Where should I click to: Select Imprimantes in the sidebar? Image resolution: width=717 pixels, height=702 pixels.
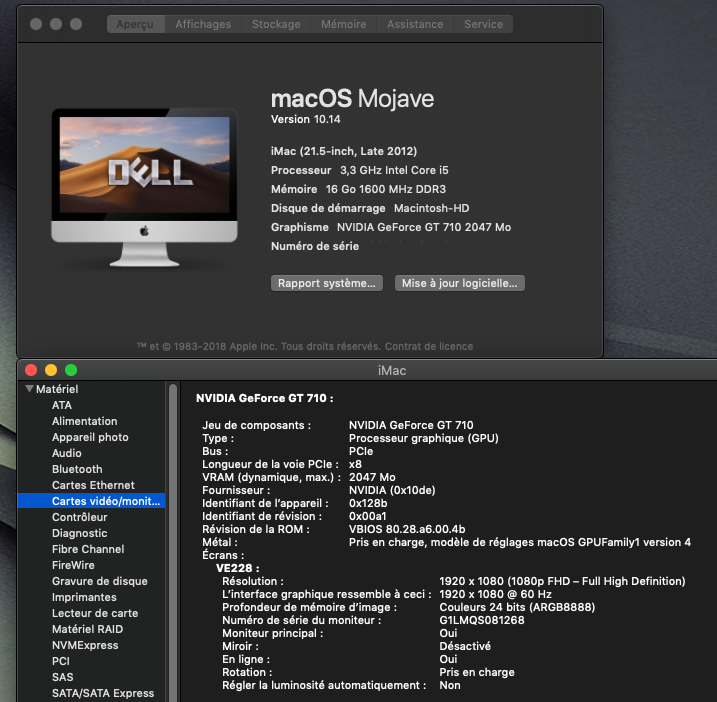84,597
